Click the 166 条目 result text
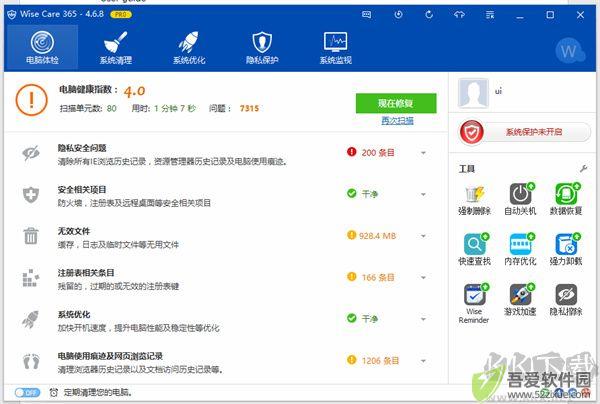The height and width of the screenshot is (404, 600). coord(378,277)
